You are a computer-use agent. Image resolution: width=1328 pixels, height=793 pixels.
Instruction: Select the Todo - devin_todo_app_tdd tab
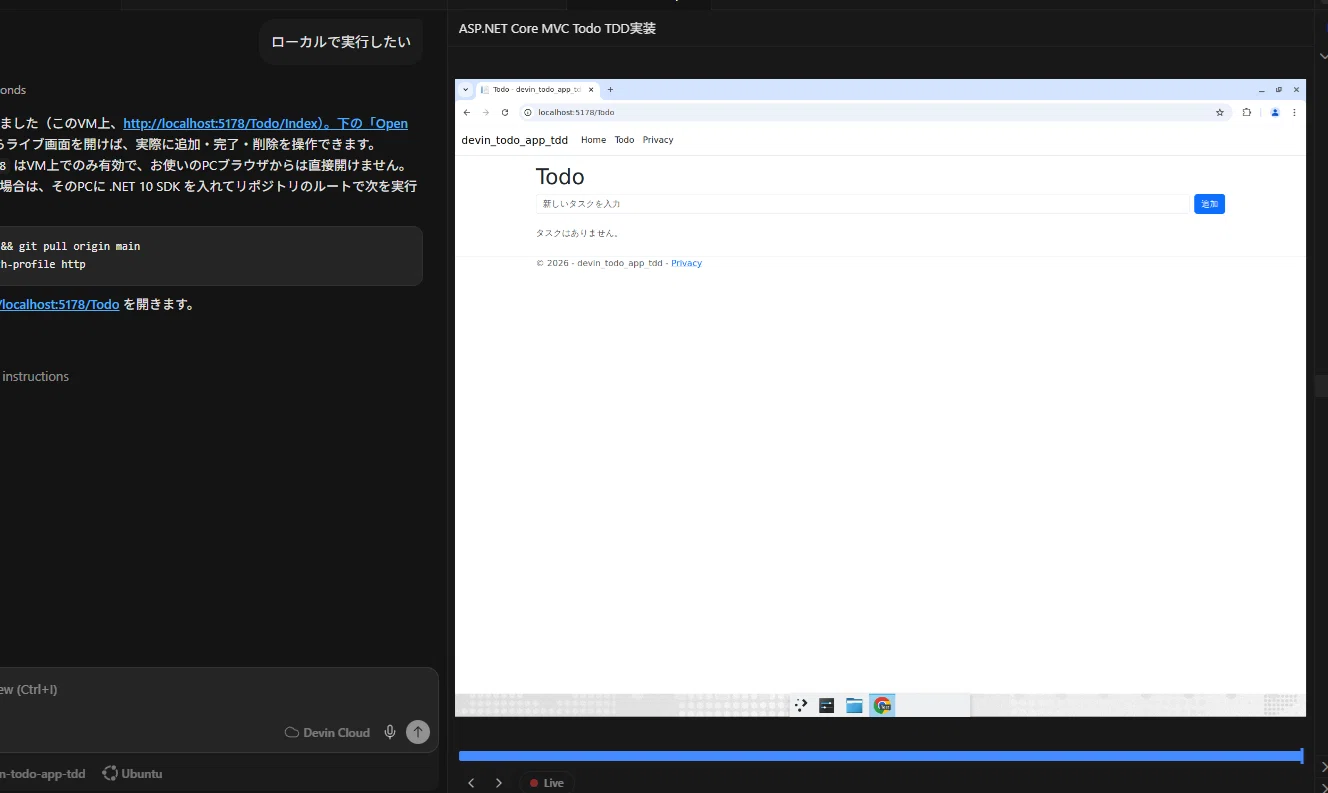[538, 90]
